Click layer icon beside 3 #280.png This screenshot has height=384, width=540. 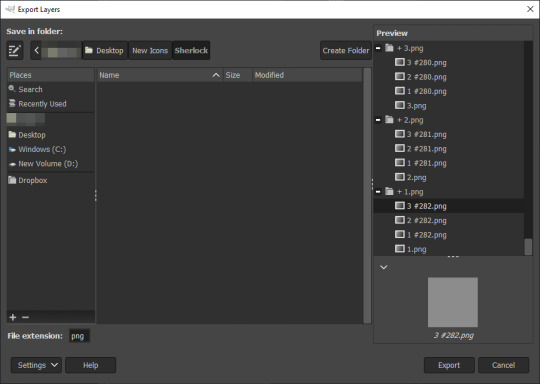(x=399, y=62)
